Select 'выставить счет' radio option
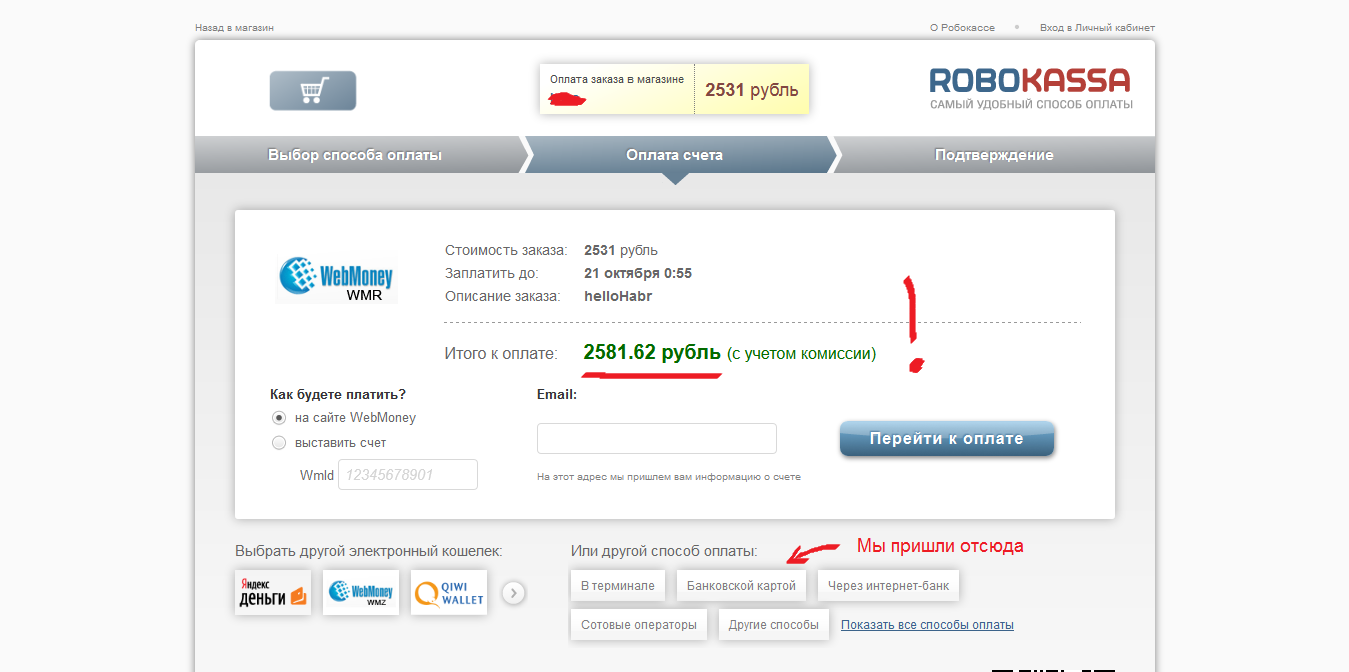Screen dimensions: 1349x672 [x=279, y=442]
